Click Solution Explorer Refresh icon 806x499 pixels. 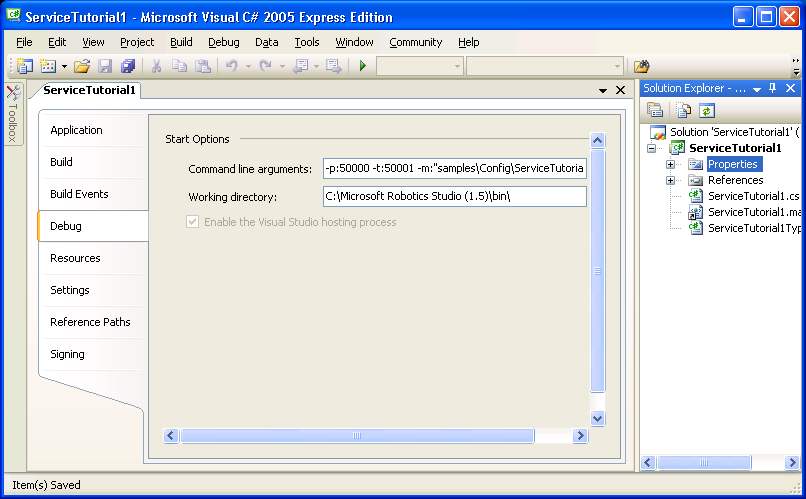point(707,110)
